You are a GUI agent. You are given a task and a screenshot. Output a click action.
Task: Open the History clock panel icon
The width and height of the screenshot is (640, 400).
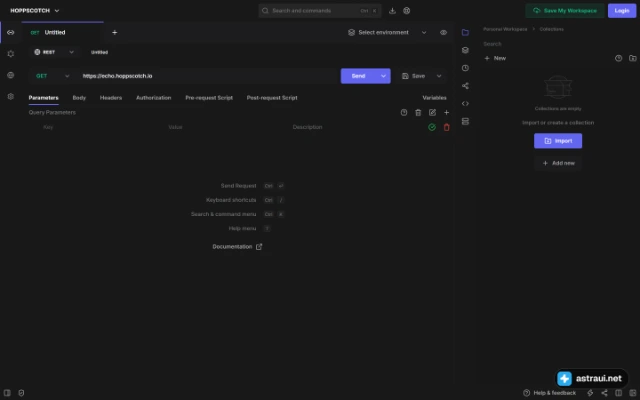point(465,68)
